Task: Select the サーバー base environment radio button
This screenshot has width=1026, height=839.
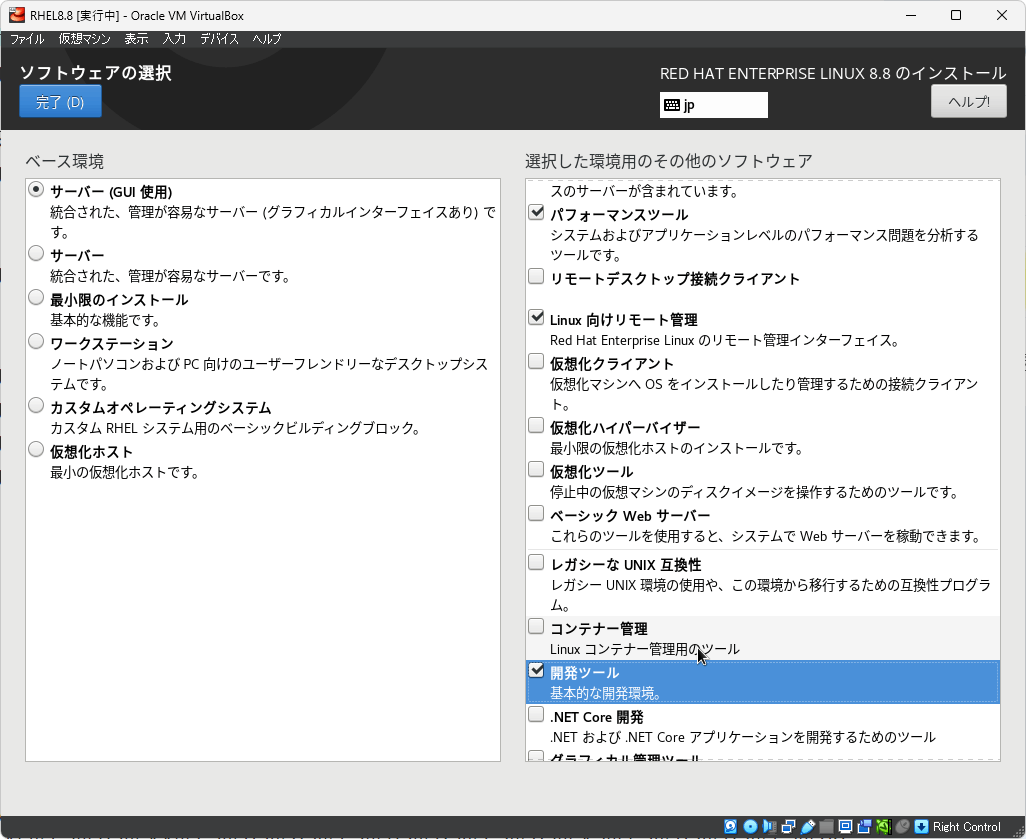Action: pos(36,253)
